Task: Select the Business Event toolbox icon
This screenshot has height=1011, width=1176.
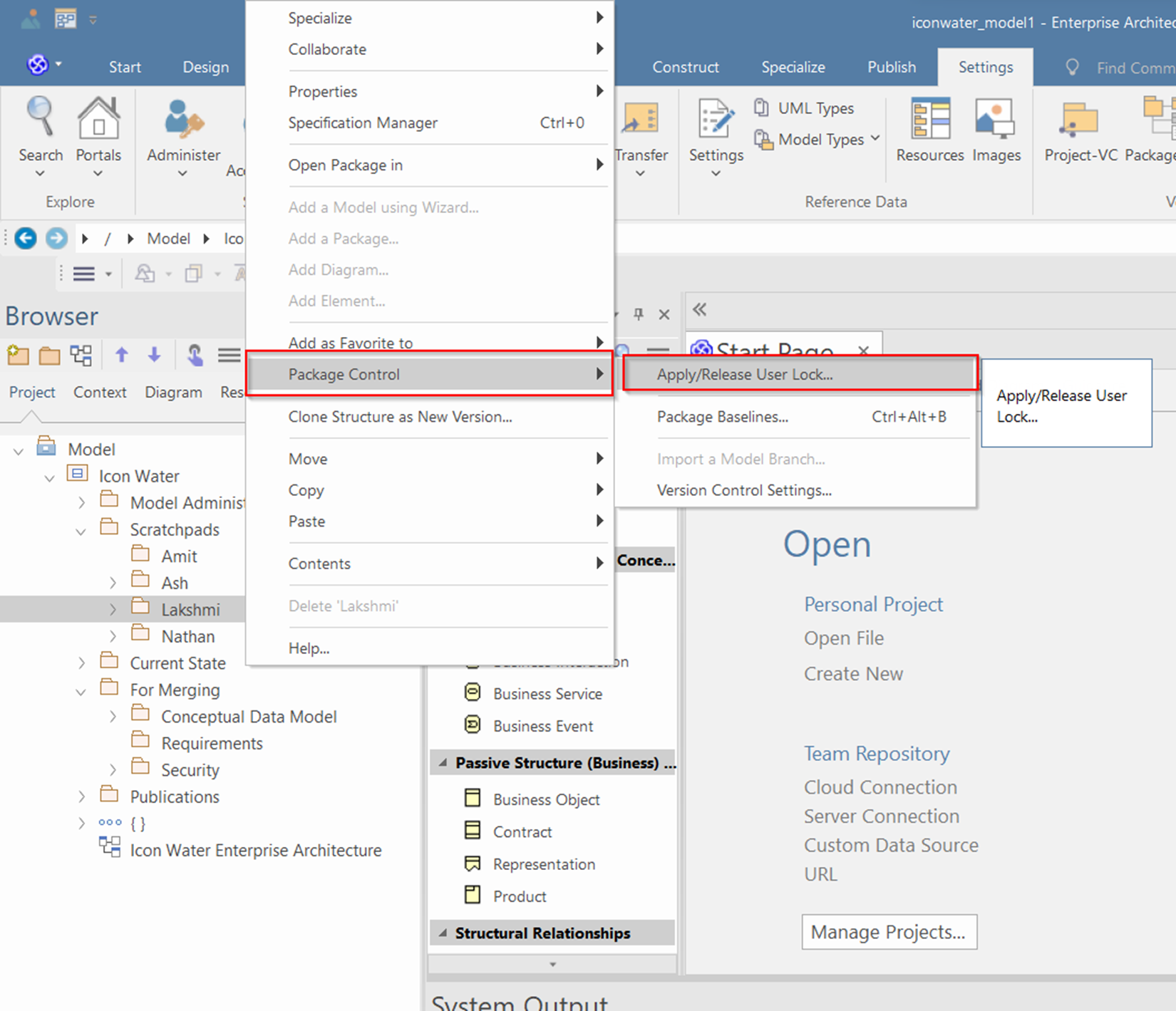Action: pos(472,725)
